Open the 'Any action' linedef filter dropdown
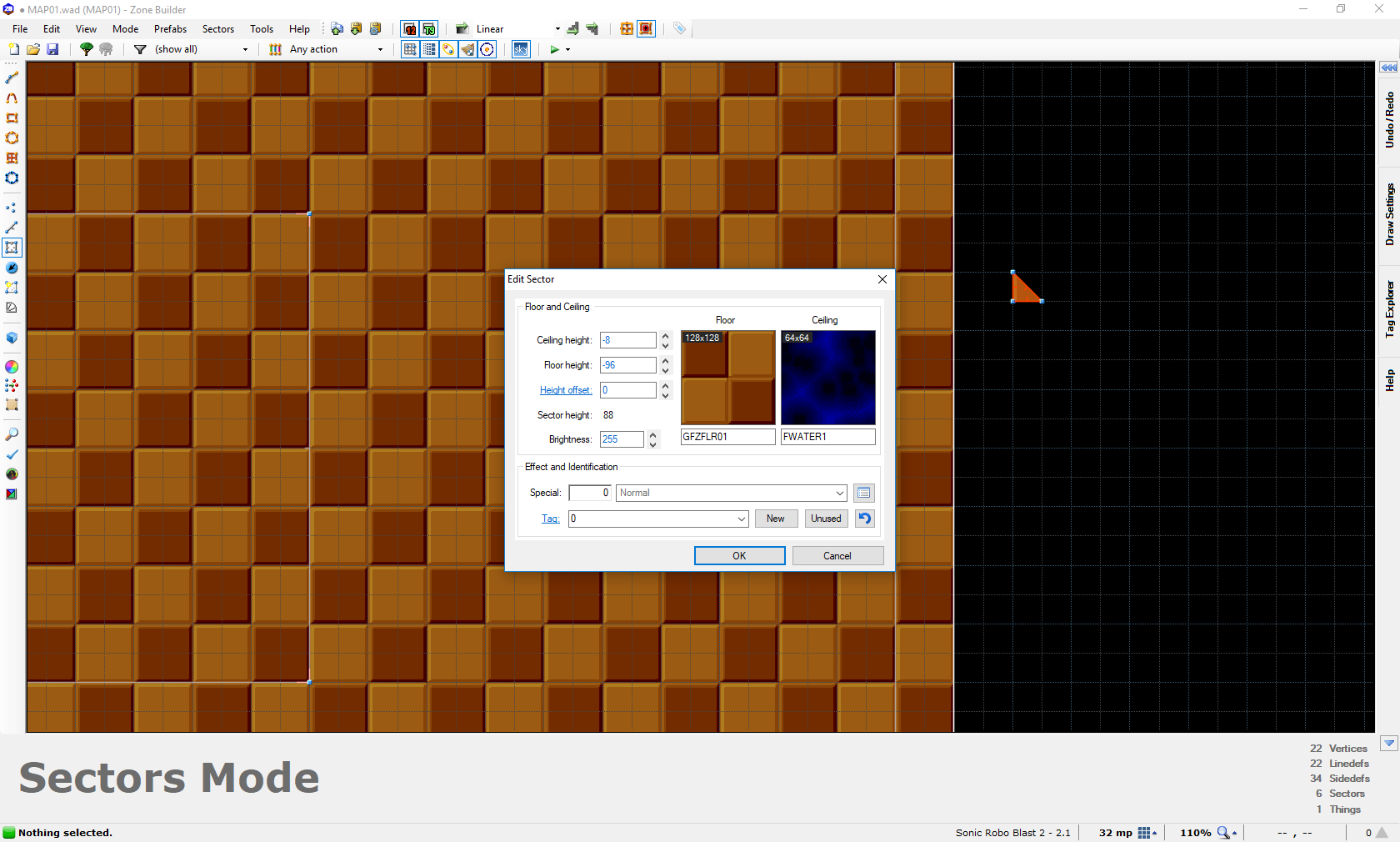The height and width of the screenshot is (842, 1400). point(380,49)
